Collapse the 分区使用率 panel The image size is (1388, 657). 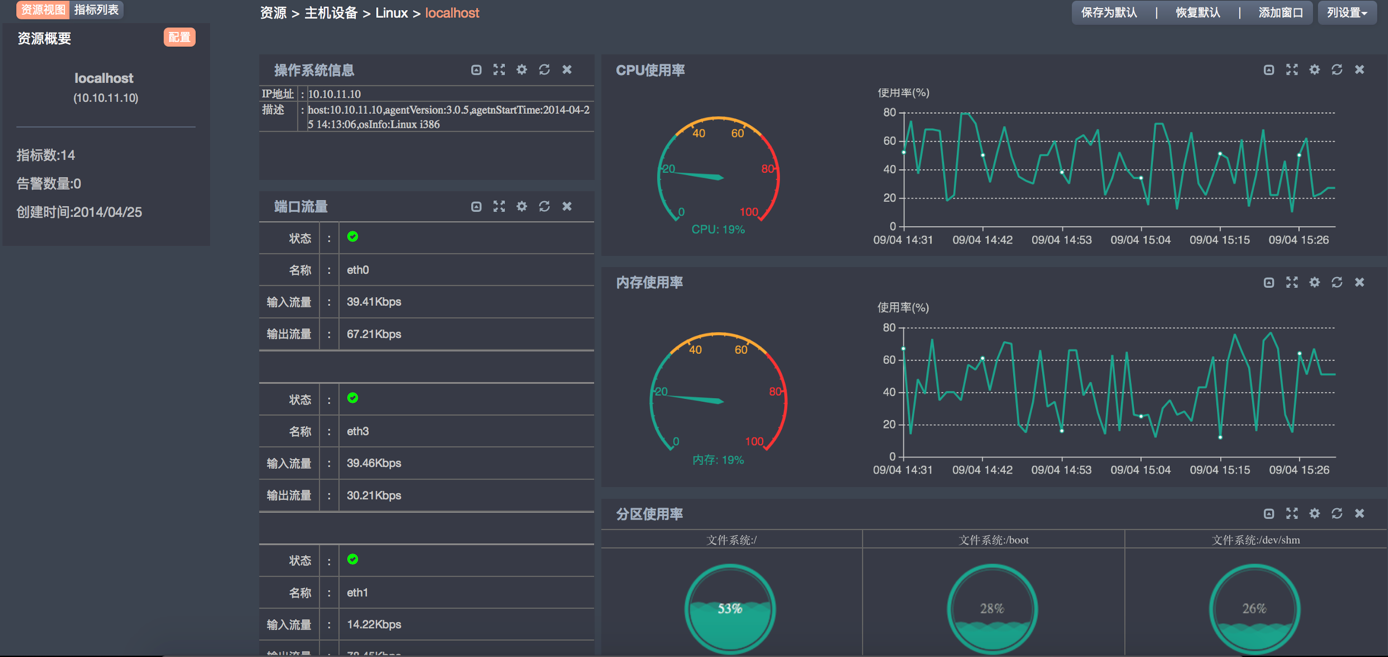pos(1269,514)
